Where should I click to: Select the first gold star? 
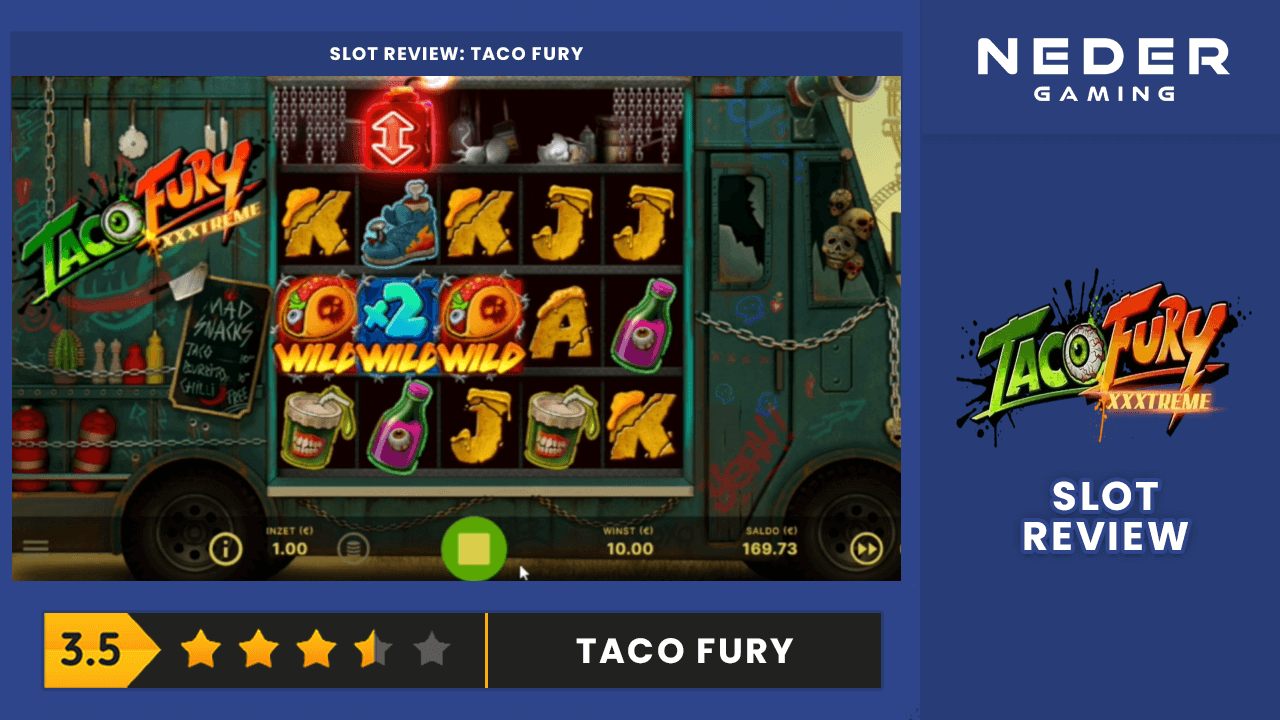[x=200, y=650]
